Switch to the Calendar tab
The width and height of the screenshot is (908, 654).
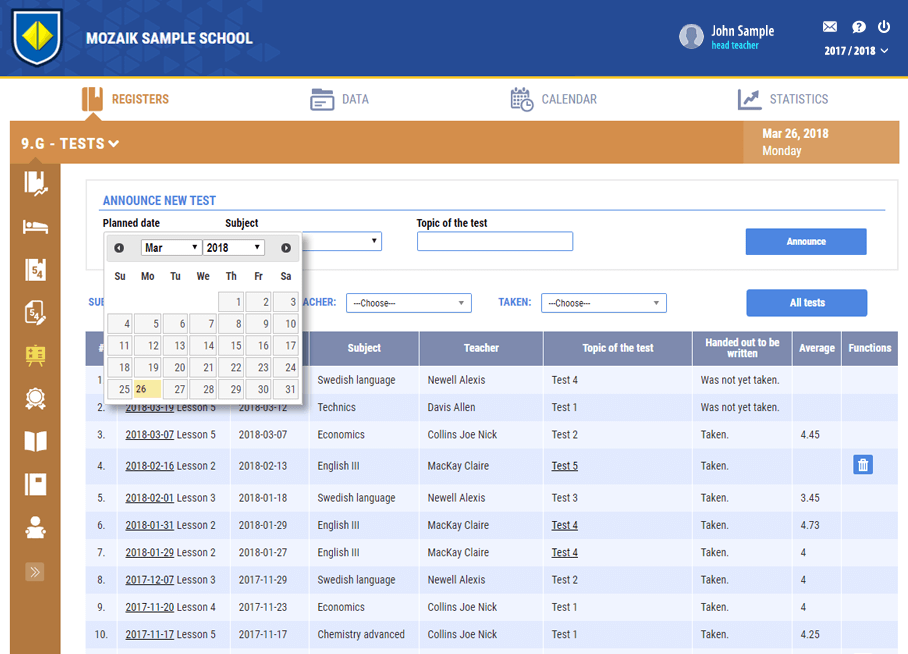tap(553, 99)
